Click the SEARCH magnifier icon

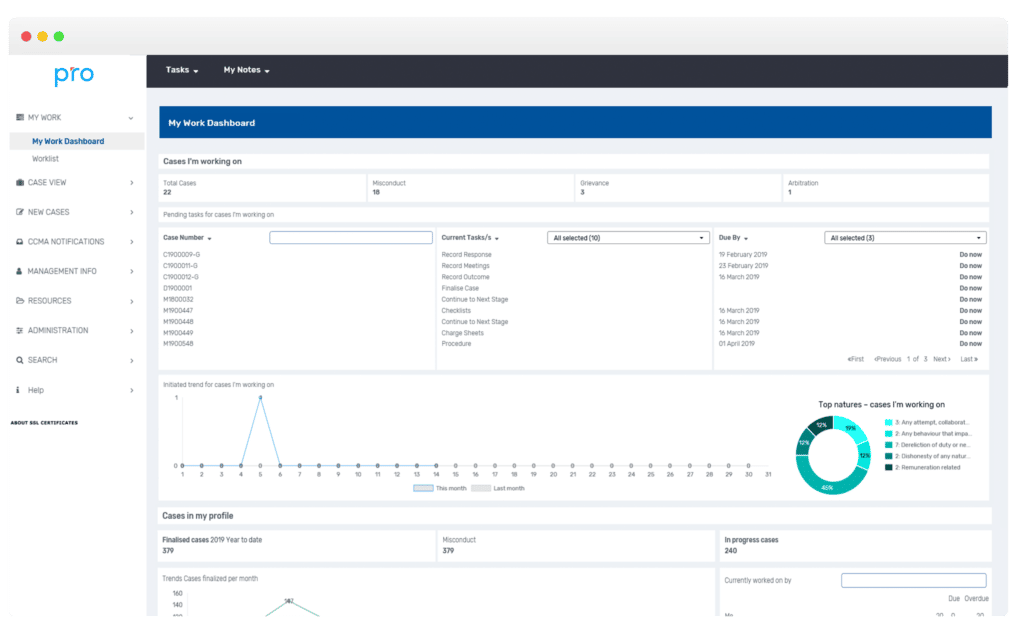click(21, 361)
